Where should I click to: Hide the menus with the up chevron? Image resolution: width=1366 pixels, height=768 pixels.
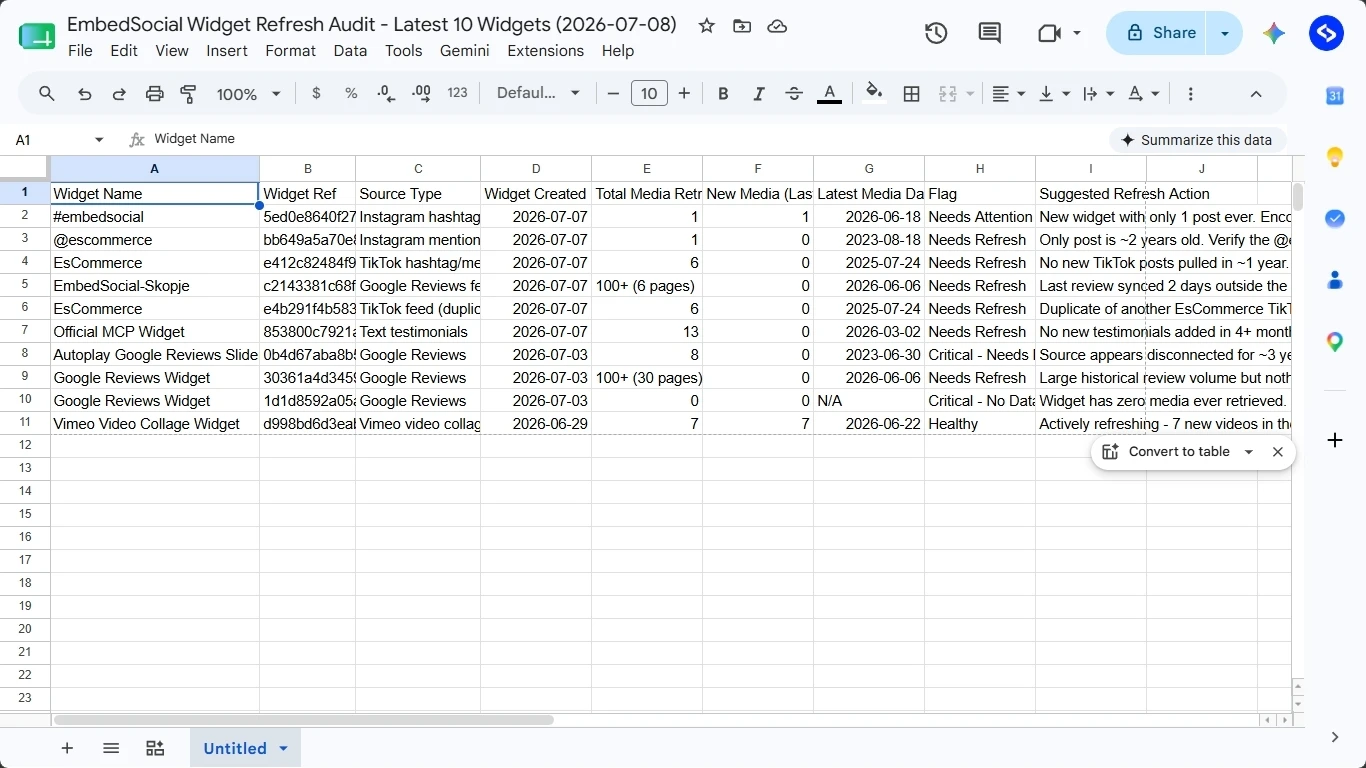click(x=1256, y=93)
